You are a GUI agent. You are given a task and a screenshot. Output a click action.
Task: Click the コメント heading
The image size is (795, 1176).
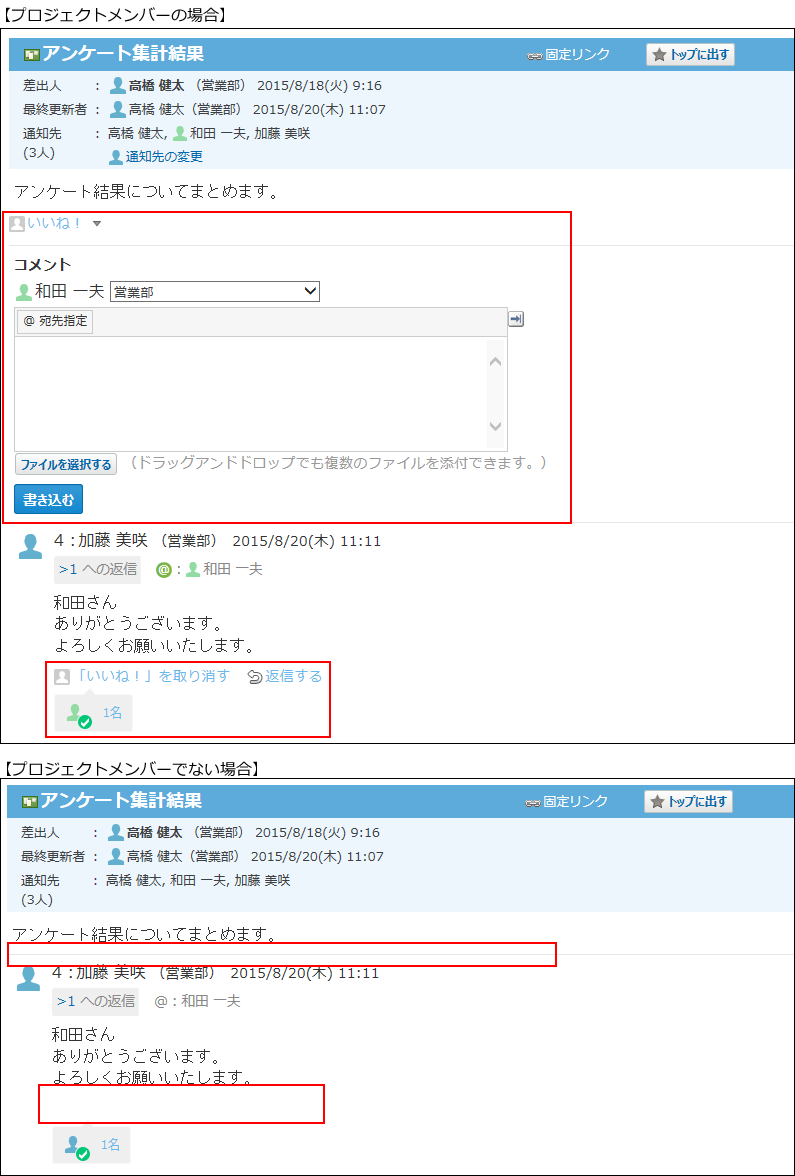(43, 264)
